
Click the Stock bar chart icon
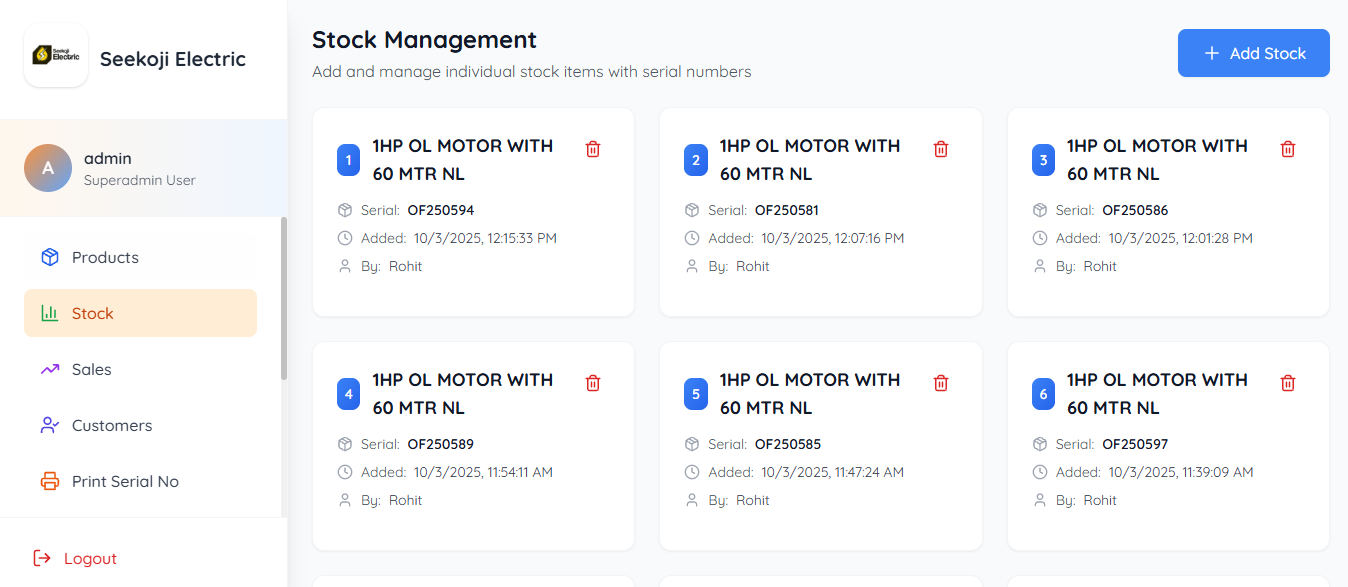(50, 313)
